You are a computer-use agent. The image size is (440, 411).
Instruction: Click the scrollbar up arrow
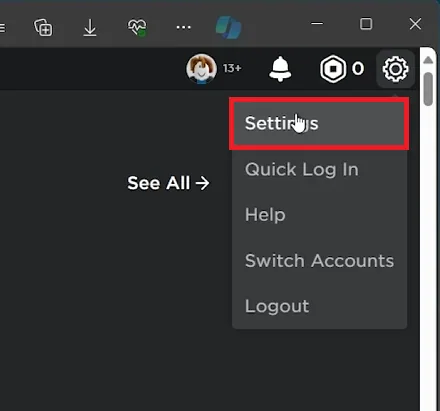pos(428,60)
